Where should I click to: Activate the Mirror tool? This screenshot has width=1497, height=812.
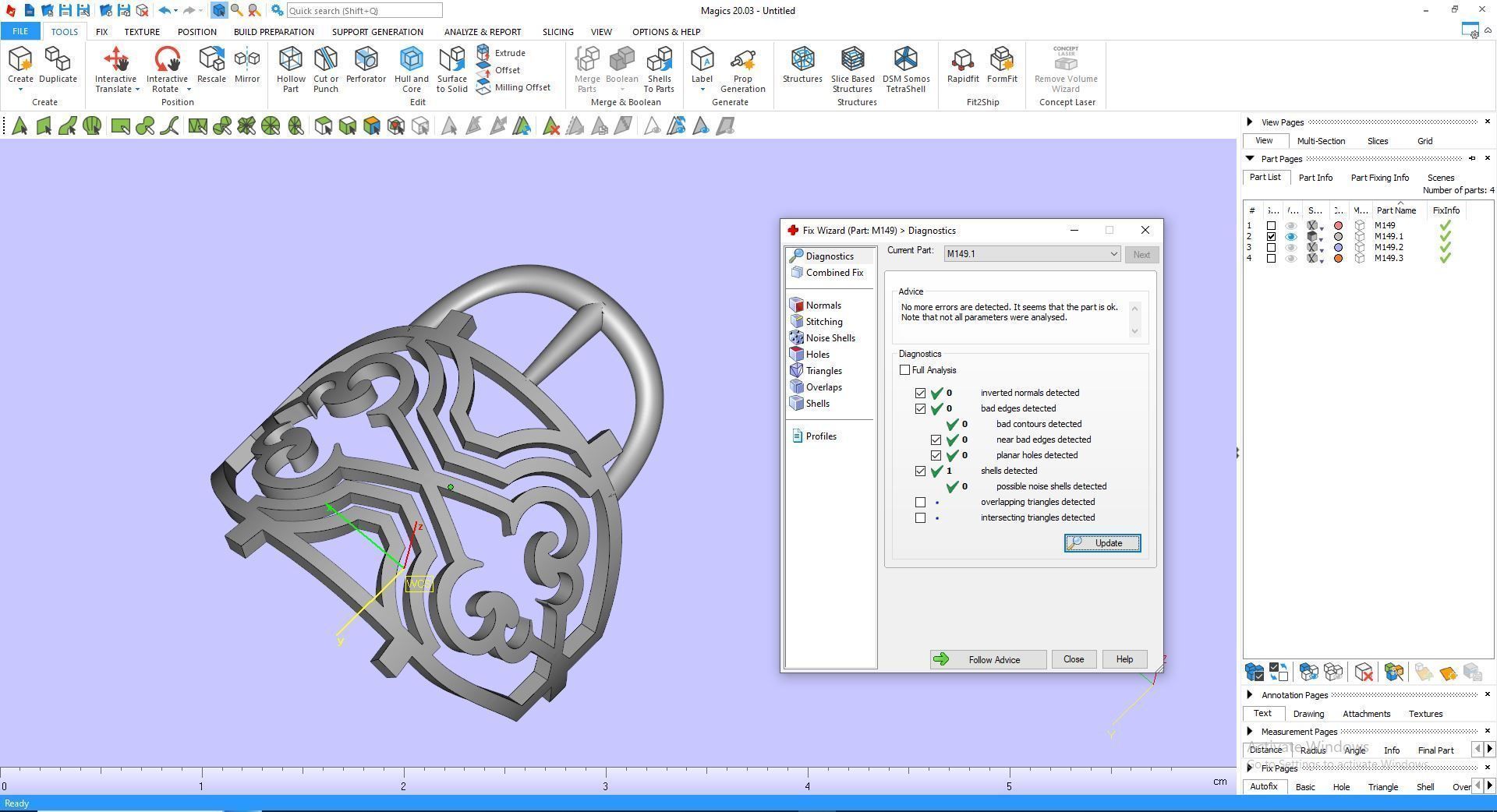pyautogui.click(x=247, y=65)
